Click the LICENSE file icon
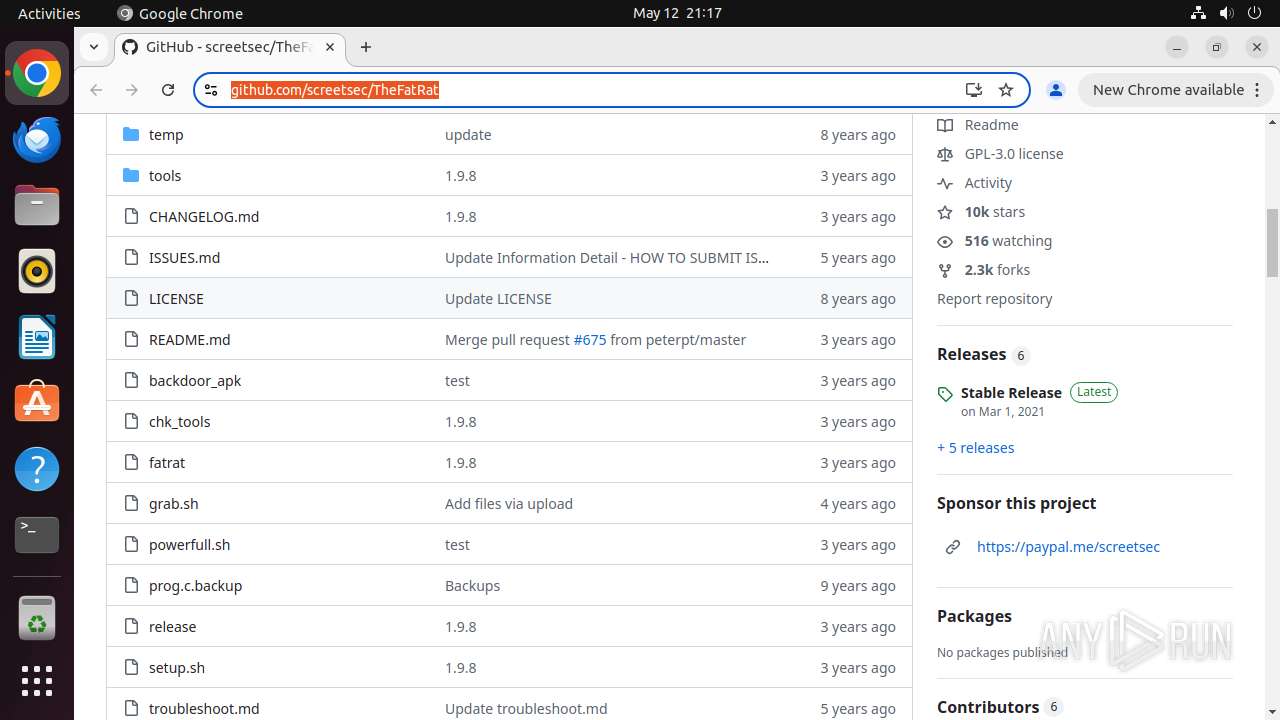Image resolution: width=1280 pixels, height=720 pixels. pos(130,298)
